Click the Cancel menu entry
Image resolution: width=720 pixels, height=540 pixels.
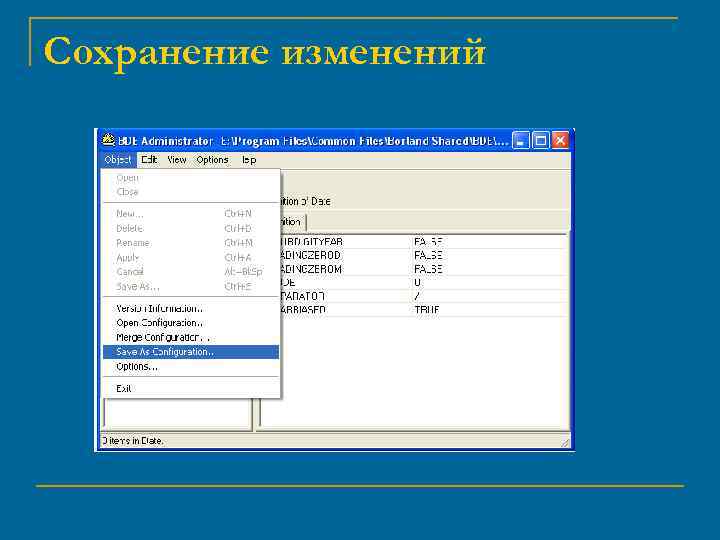(191, 272)
